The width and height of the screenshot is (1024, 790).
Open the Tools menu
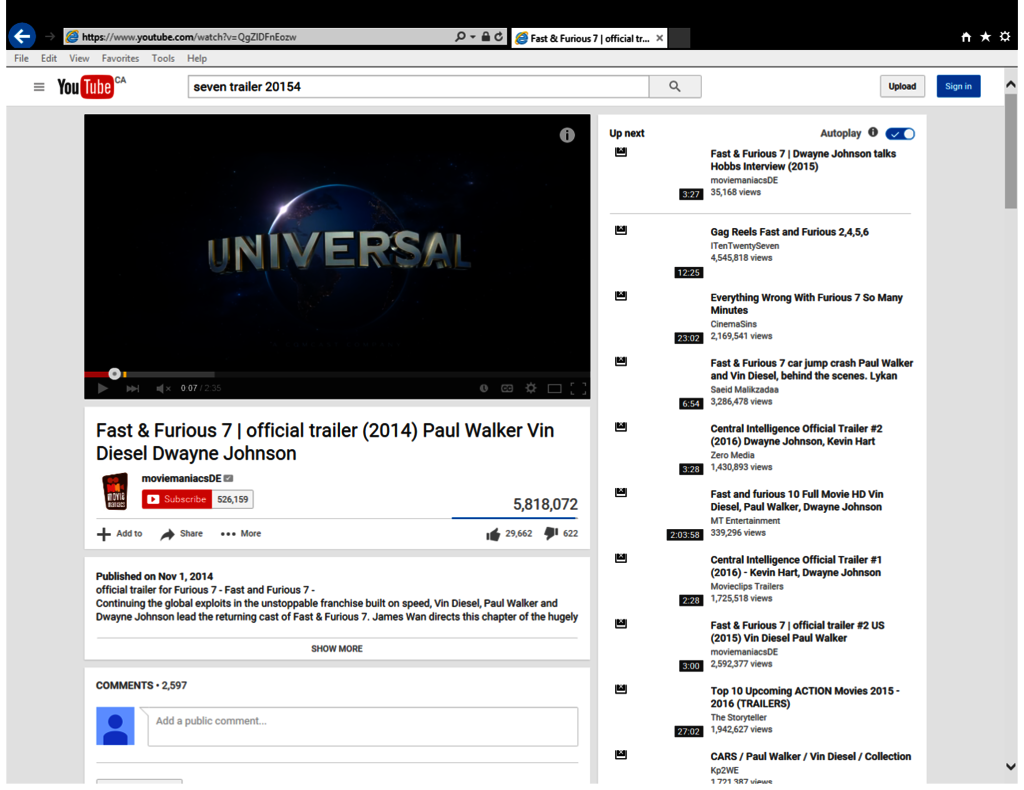[x=163, y=58]
